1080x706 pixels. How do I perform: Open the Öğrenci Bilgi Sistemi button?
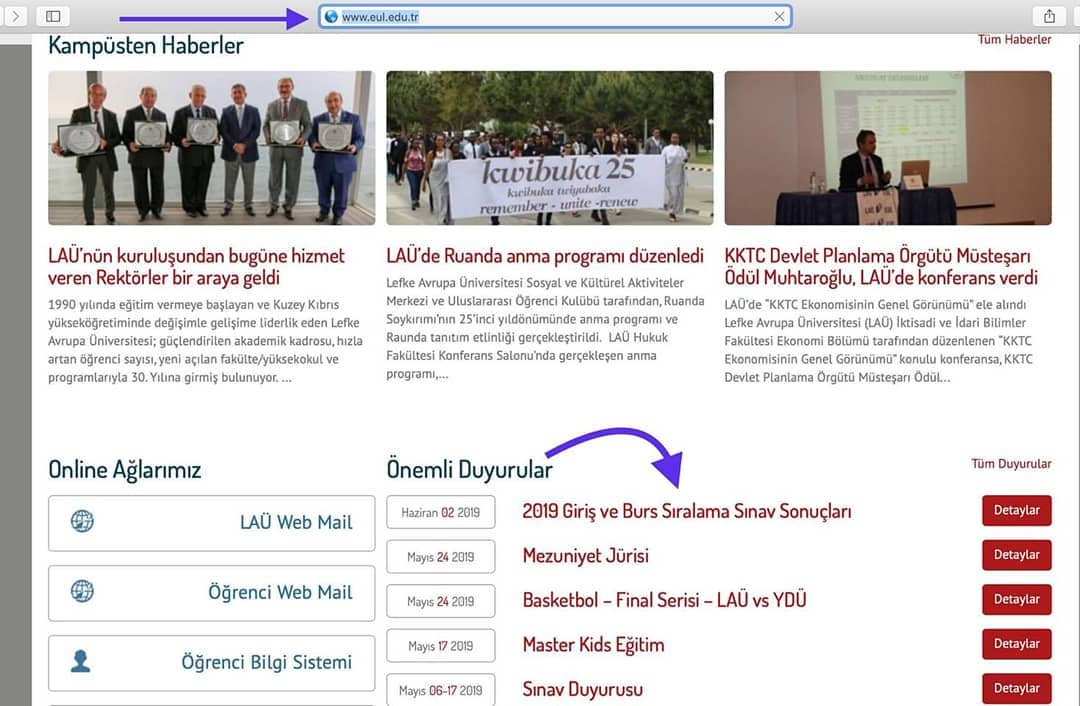click(x=211, y=663)
